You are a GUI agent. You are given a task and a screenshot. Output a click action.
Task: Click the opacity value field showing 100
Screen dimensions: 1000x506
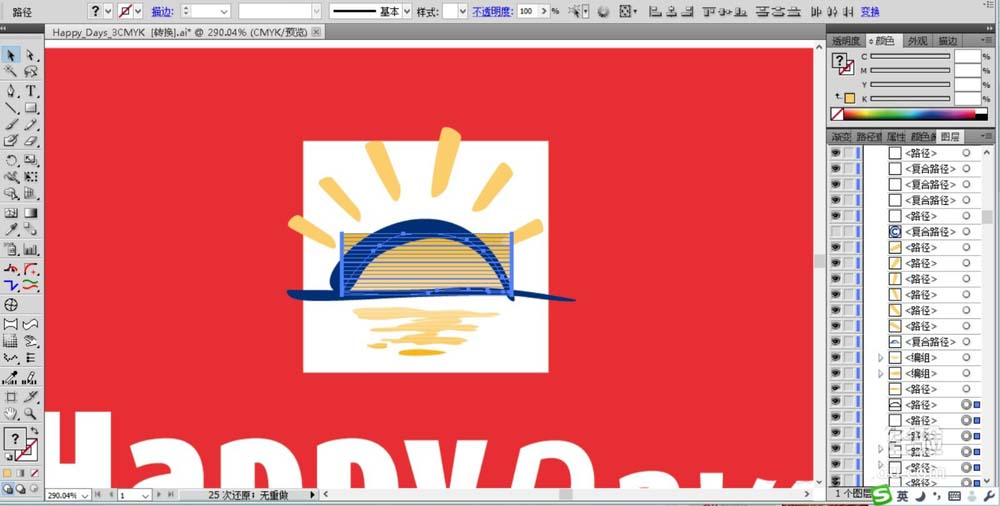[527, 11]
